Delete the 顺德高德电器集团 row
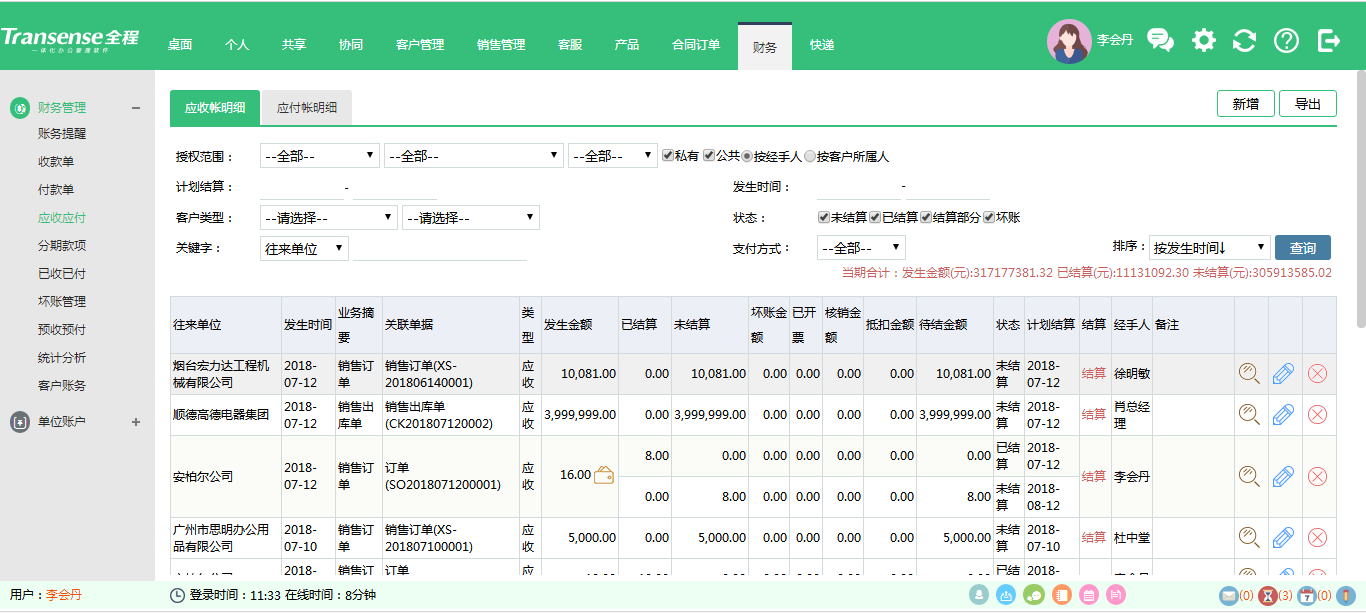The width and height of the screenshot is (1366, 613). coord(1318,414)
